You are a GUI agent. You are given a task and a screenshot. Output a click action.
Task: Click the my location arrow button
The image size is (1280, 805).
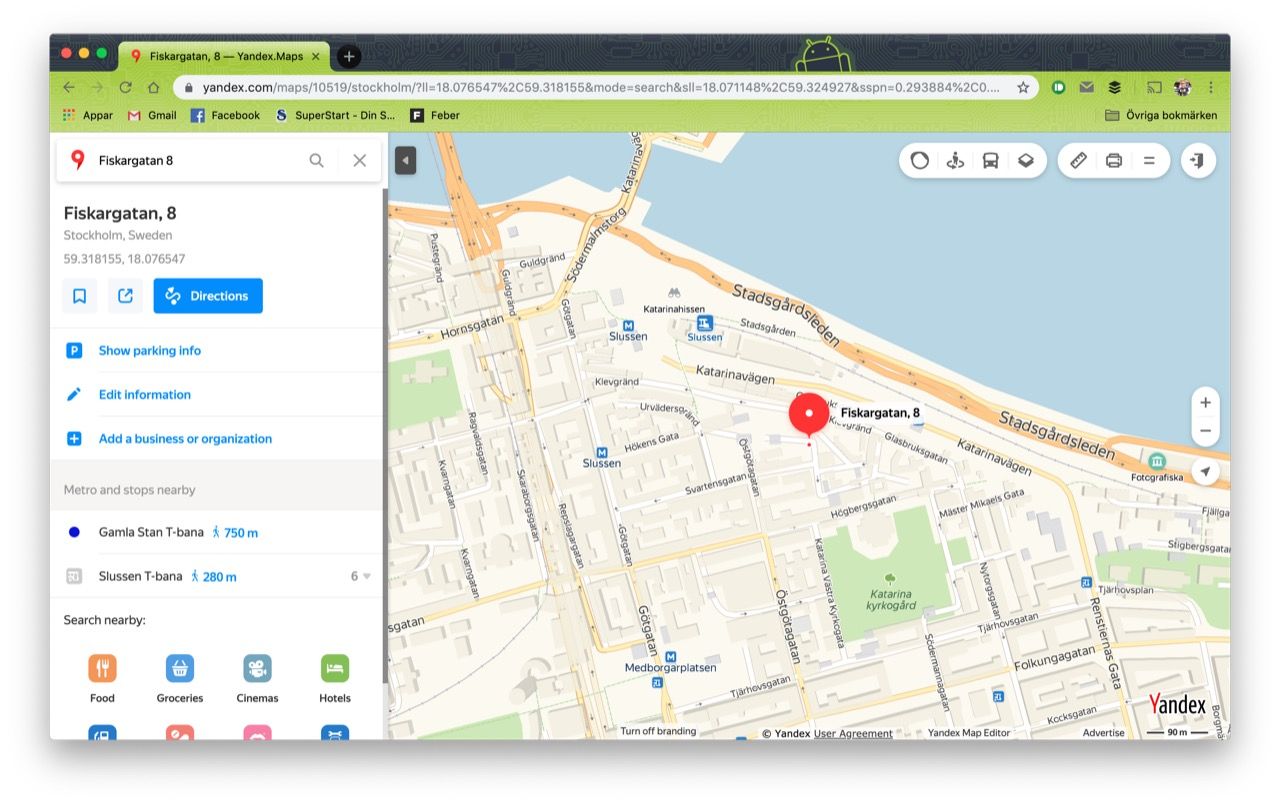click(1205, 472)
